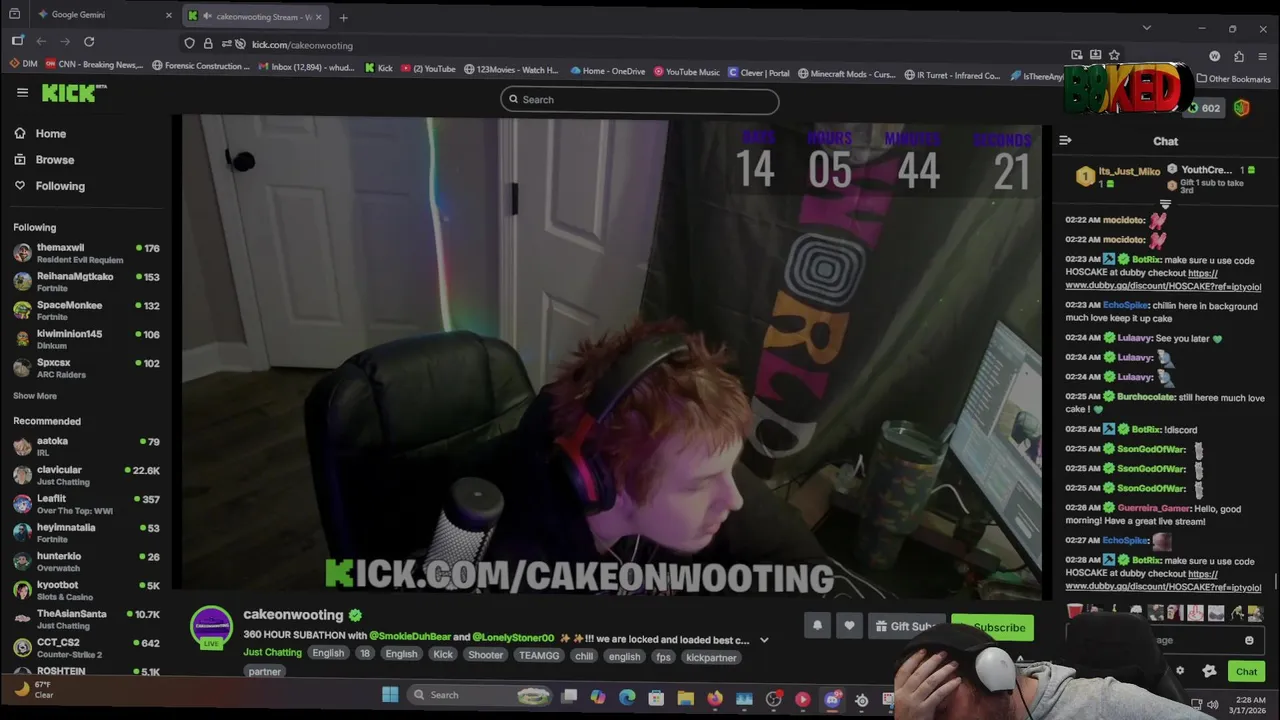Open the list all tabs dropdown
1280x720 pixels.
click(x=1146, y=28)
